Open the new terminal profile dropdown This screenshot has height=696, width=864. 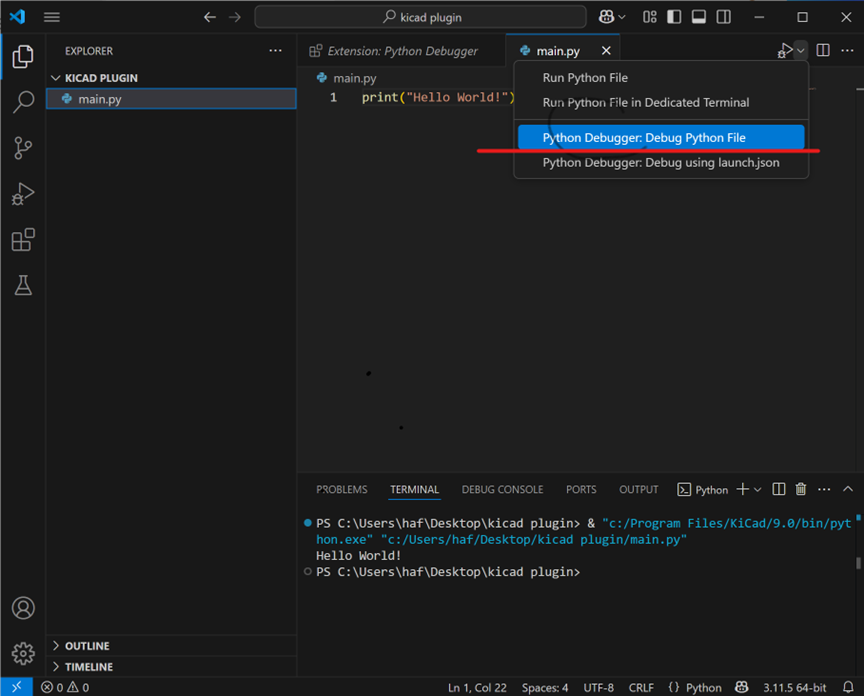[x=758, y=489]
